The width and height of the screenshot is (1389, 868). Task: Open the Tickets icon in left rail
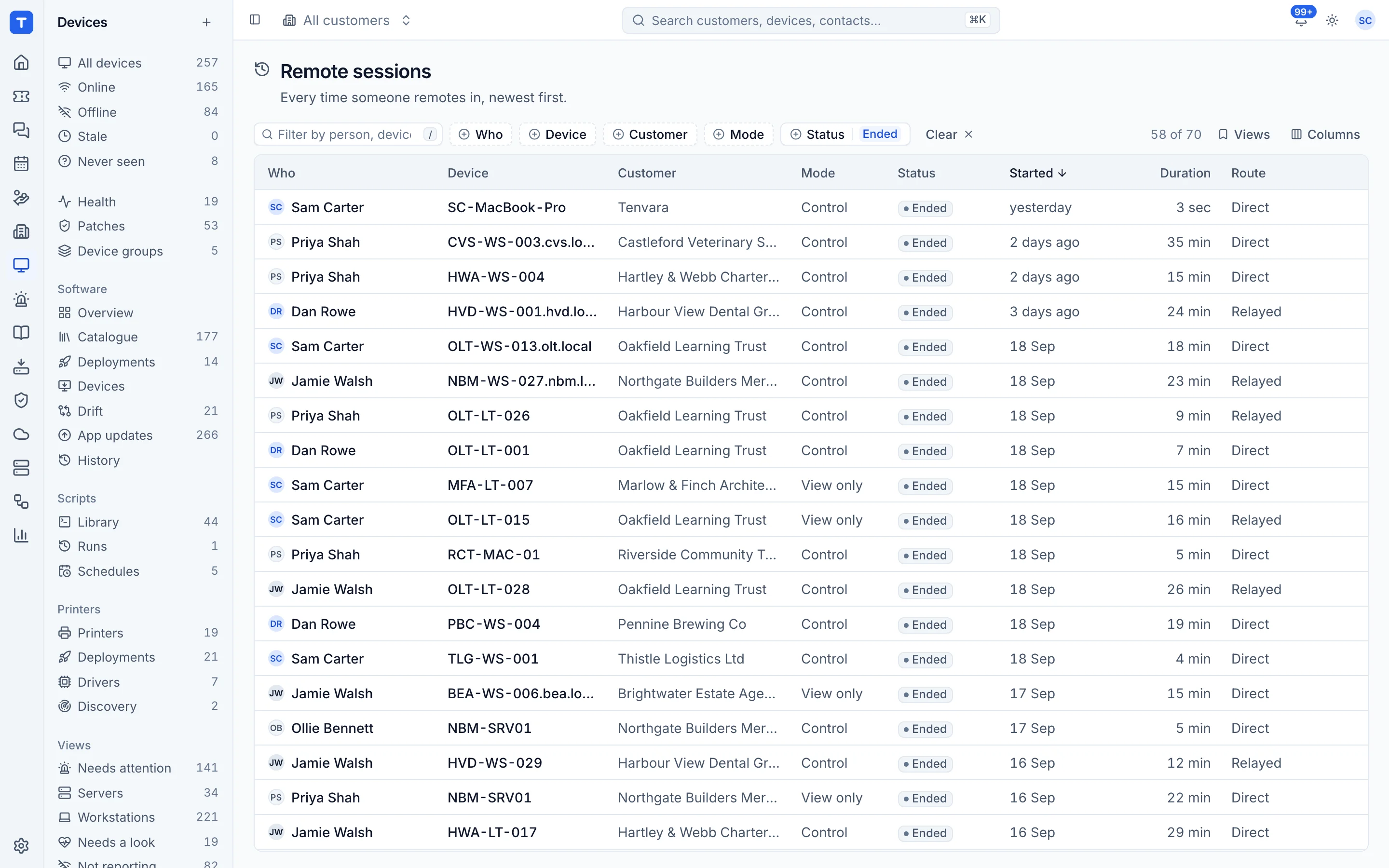coord(21,96)
